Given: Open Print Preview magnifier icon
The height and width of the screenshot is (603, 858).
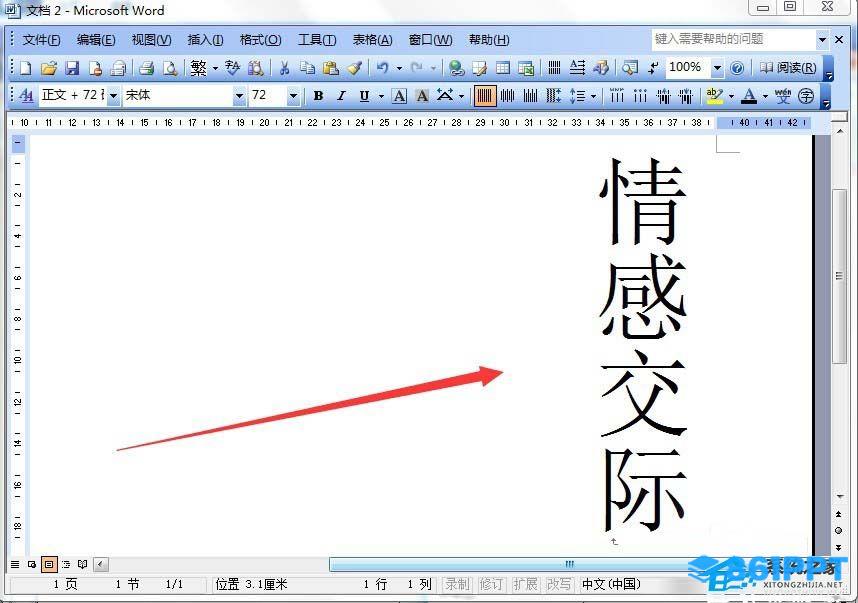Looking at the screenshot, I should (x=170, y=68).
